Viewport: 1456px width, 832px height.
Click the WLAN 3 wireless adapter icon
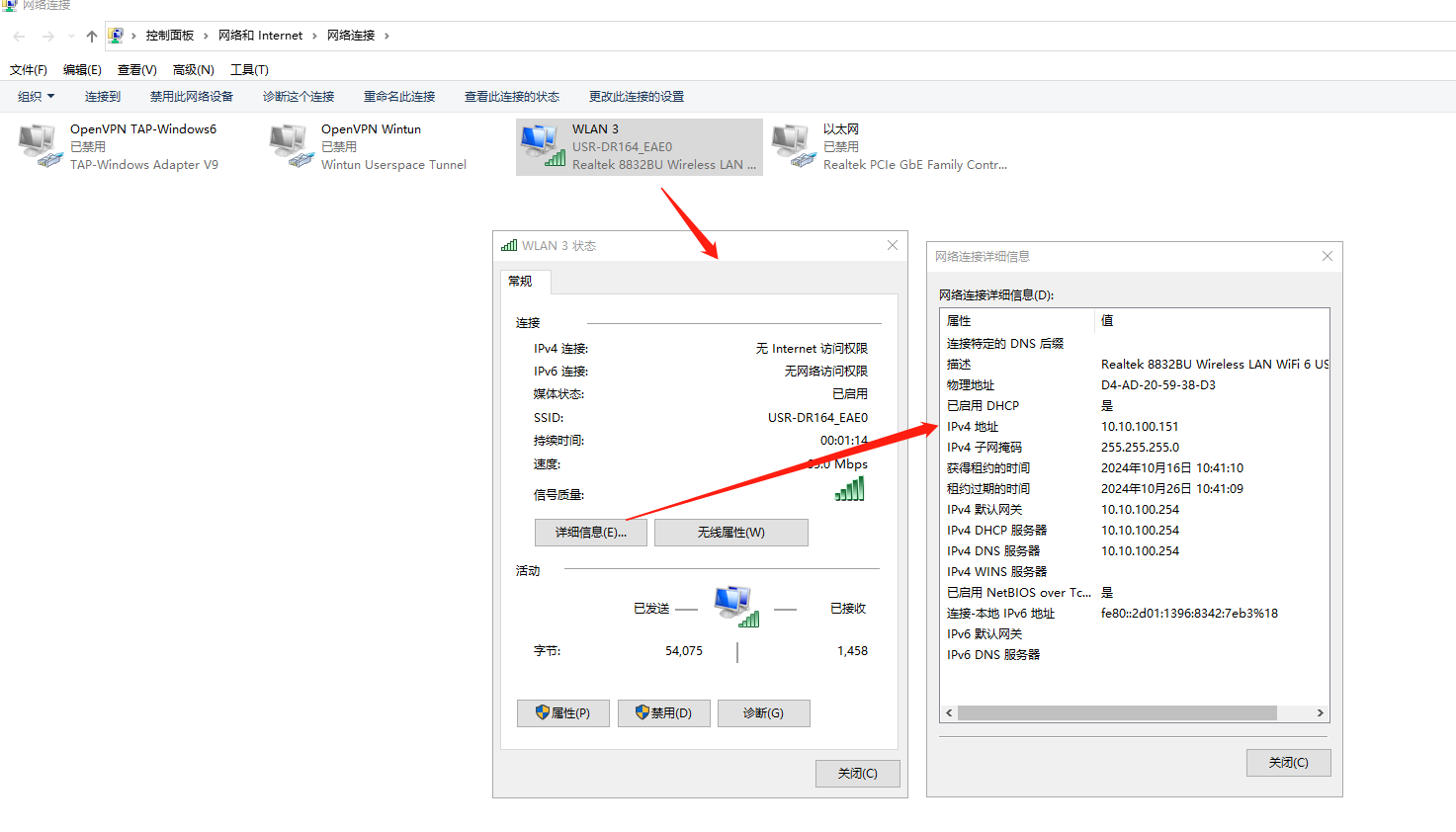point(543,146)
